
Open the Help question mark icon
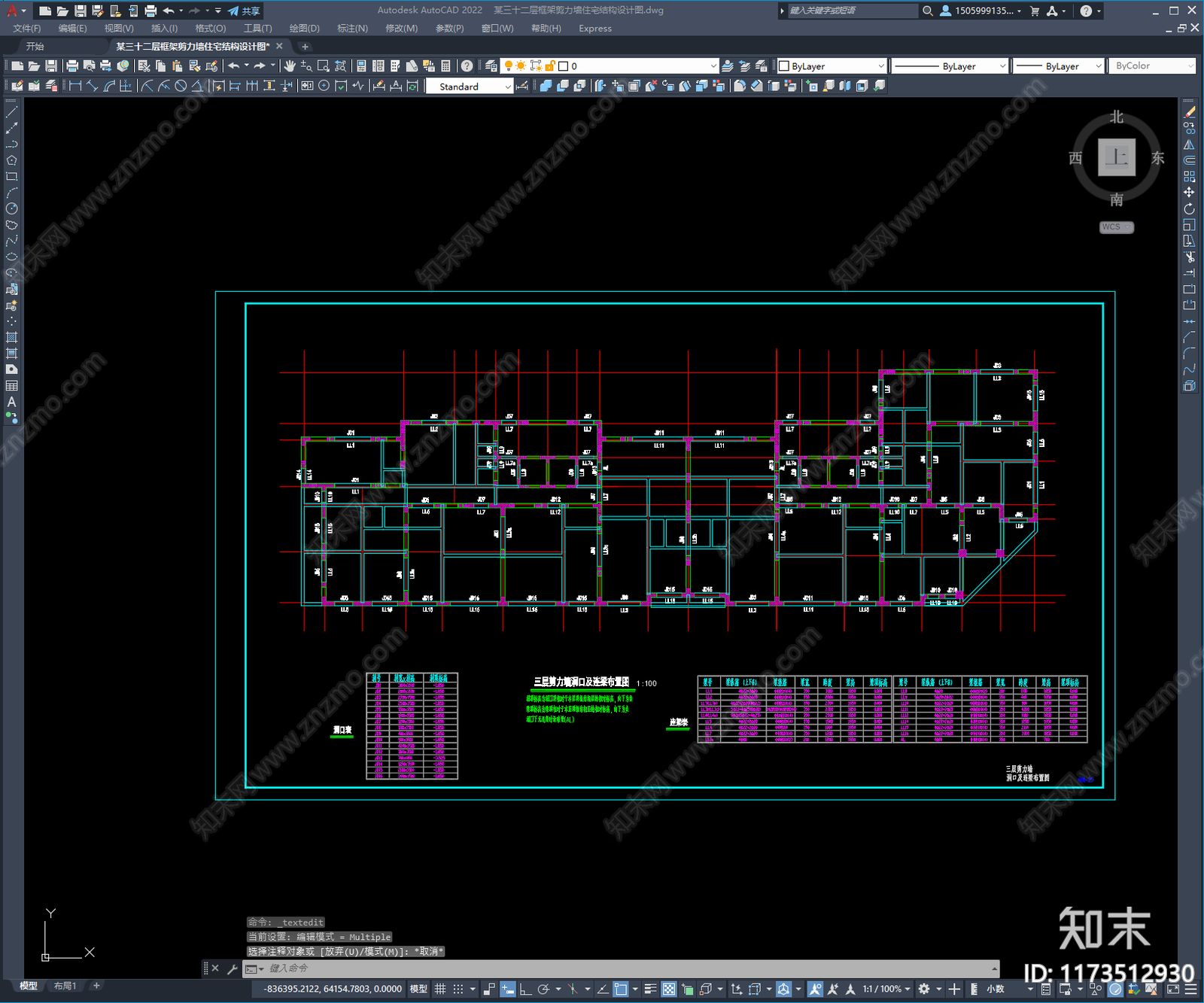point(467,66)
